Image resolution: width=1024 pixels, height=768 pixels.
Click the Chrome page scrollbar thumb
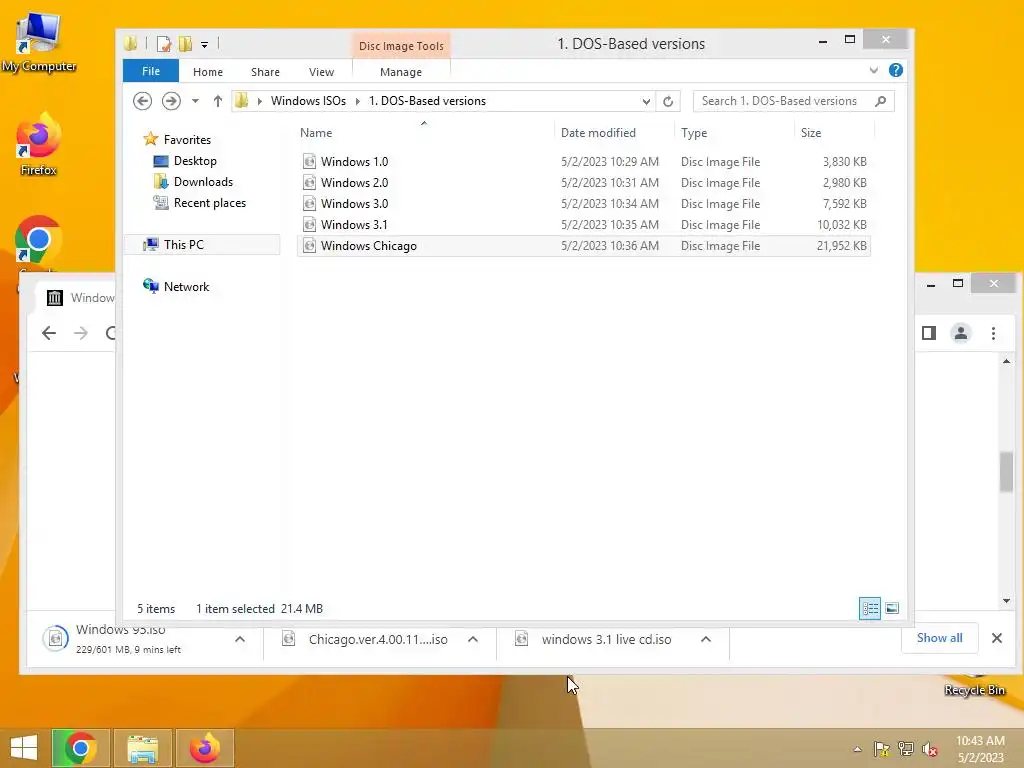[1006, 472]
